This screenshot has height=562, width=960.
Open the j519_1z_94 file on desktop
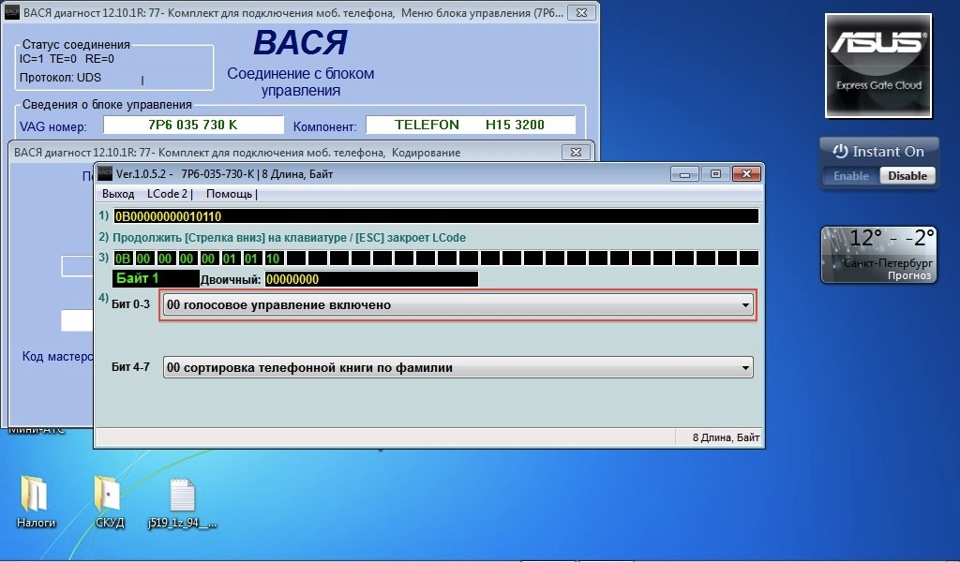(182, 503)
